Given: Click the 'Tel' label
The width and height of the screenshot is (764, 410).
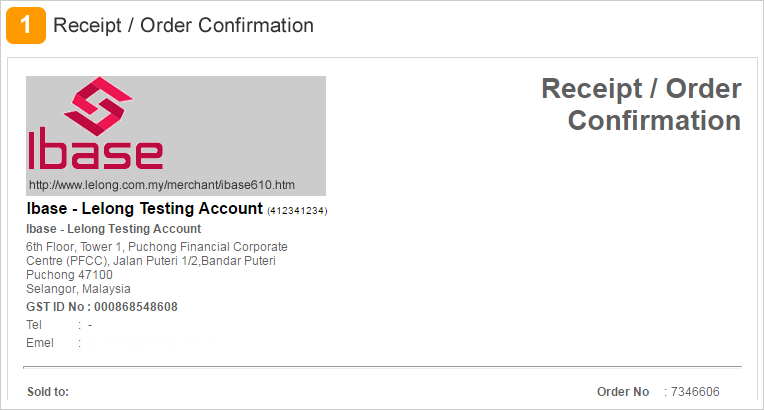Looking at the screenshot, I should 34,325.
